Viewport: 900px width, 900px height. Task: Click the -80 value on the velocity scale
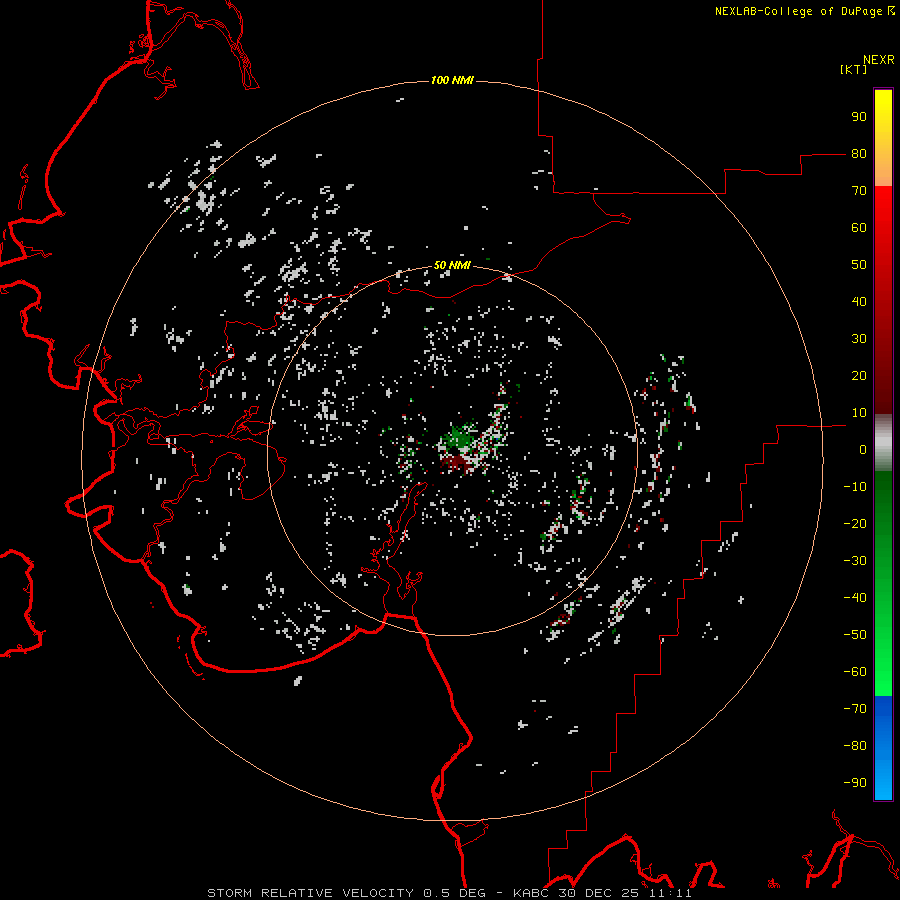(x=855, y=746)
